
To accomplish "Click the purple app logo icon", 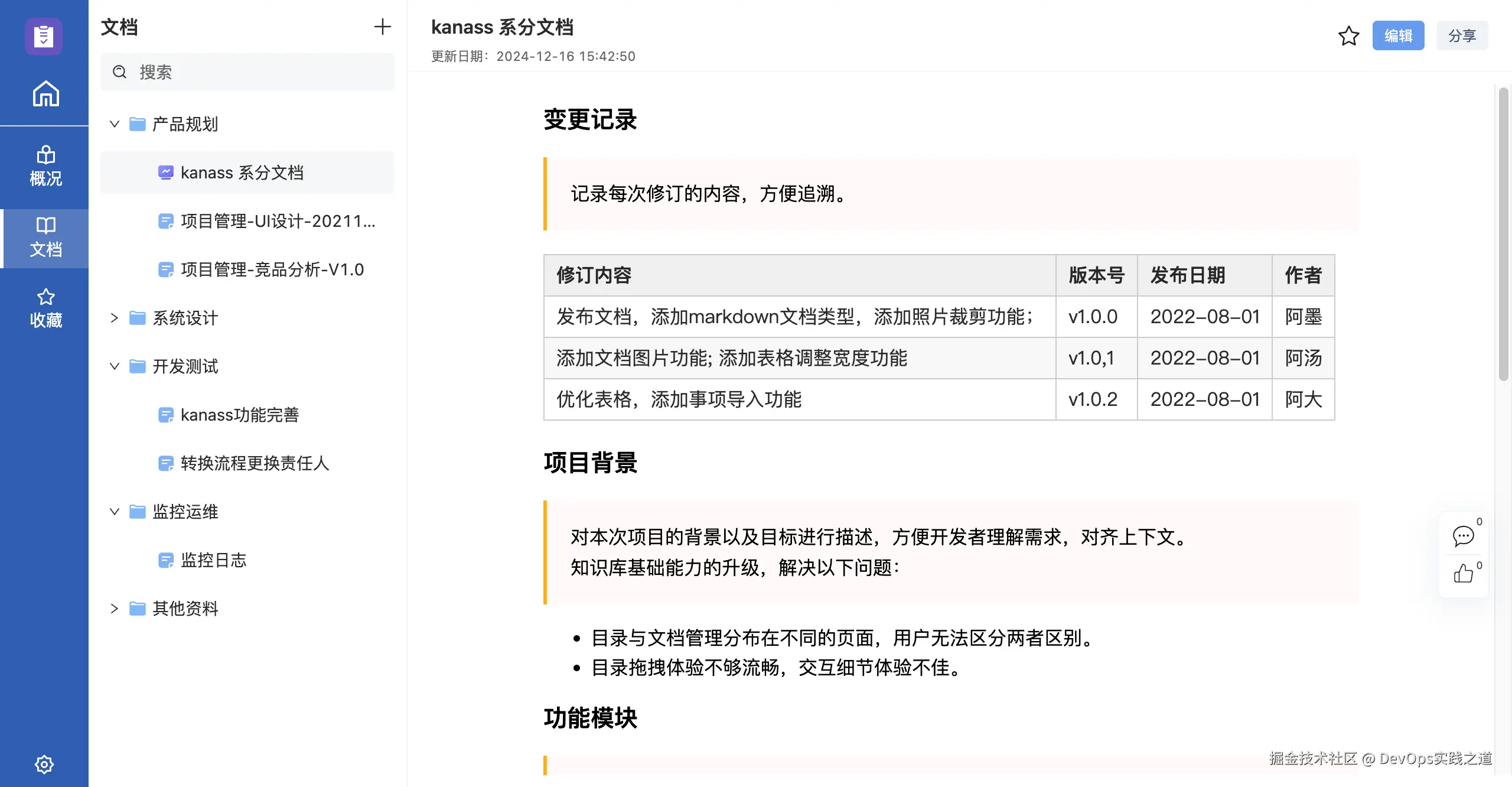I will [x=44, y=36].
